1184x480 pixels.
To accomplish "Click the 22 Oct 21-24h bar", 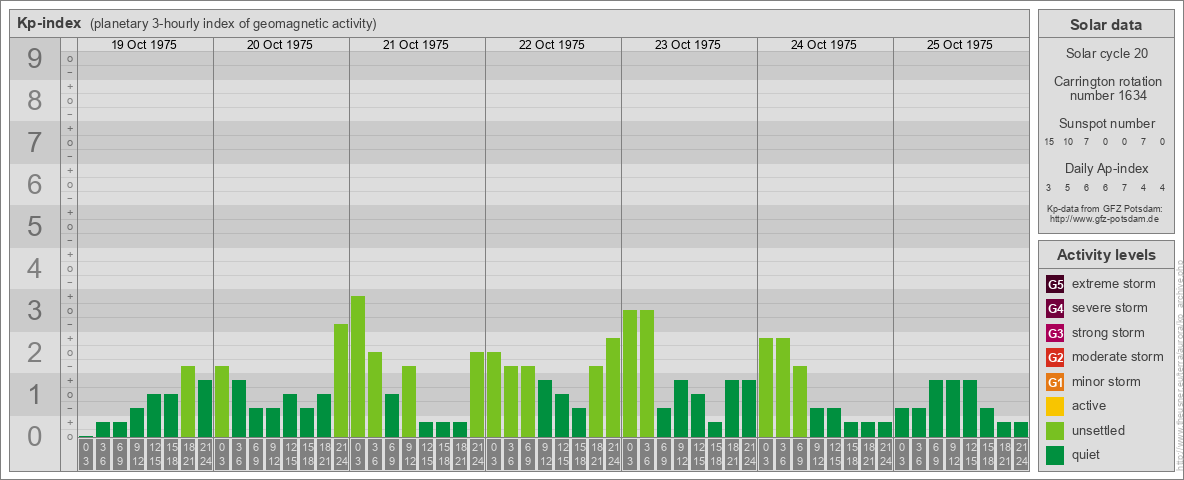I will pyautogui.click(x=612, y=388).
